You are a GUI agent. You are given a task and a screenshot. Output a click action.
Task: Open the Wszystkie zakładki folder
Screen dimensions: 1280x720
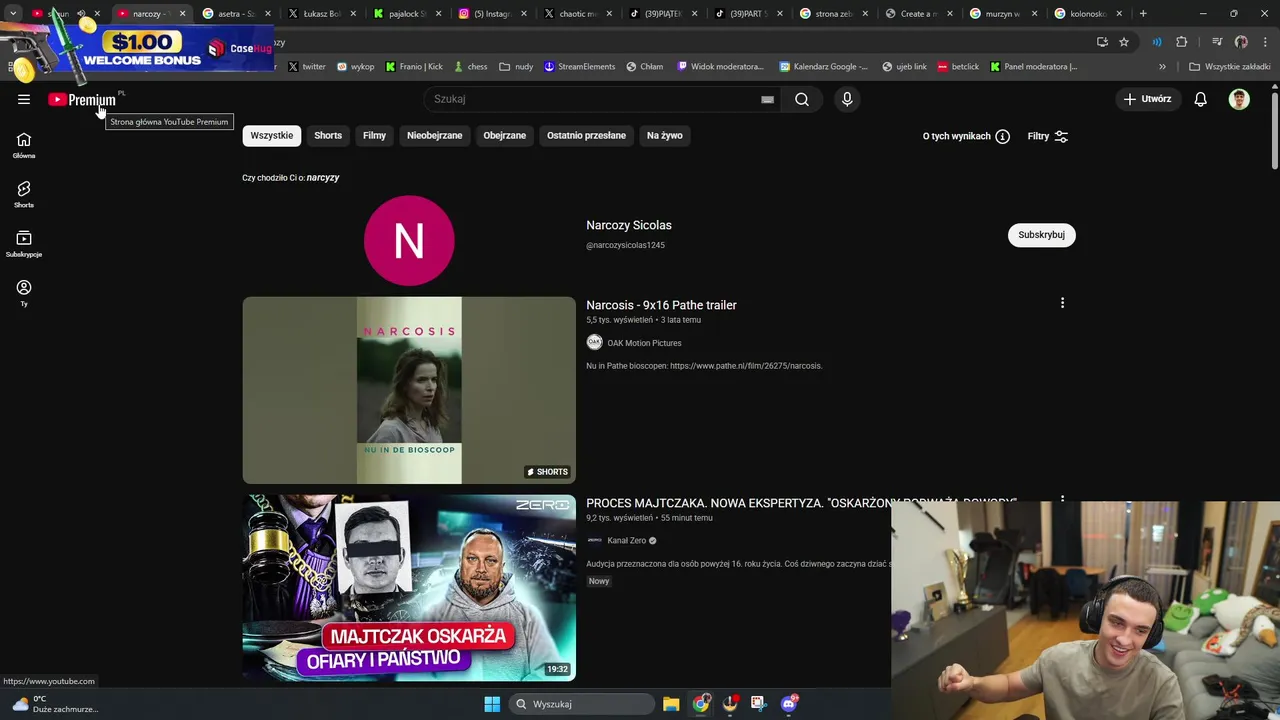point(1230,67)
